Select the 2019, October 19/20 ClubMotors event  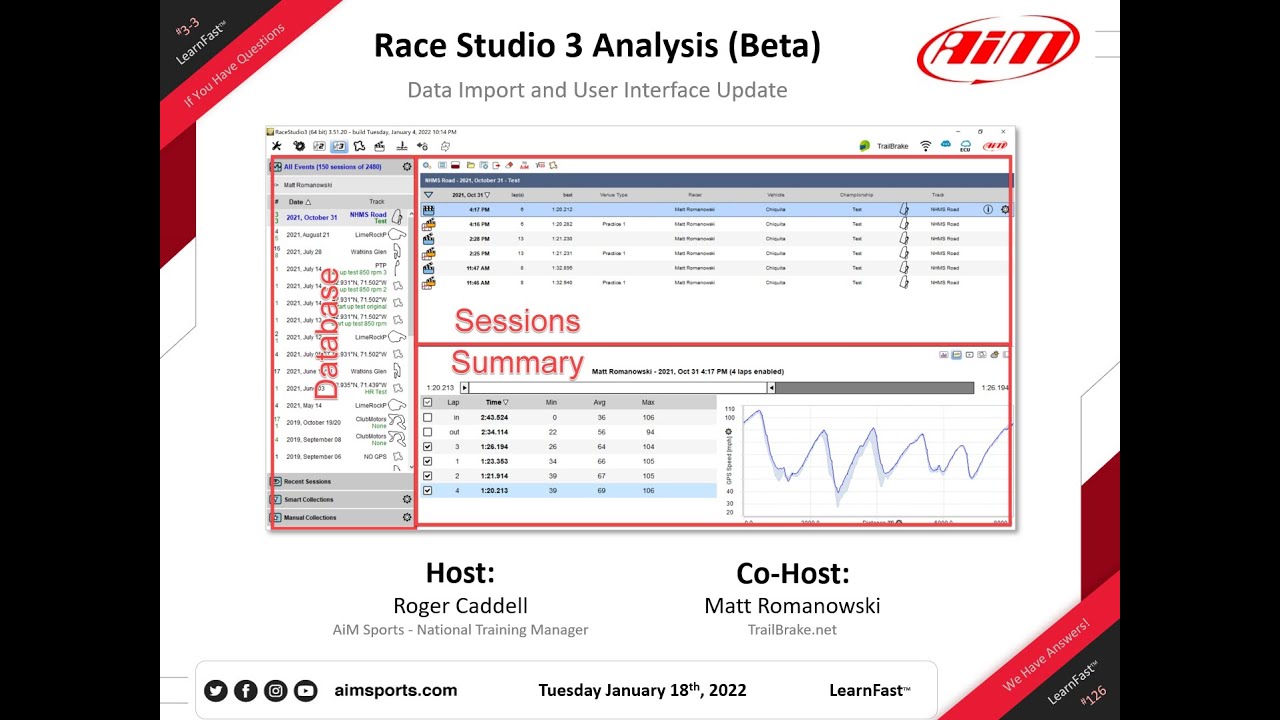pos(339,422)
